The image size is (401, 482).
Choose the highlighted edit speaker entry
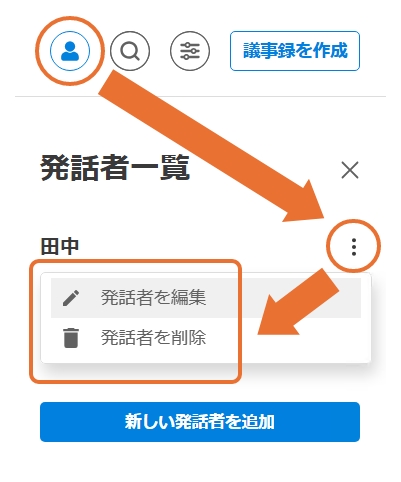tap(206, 298)
